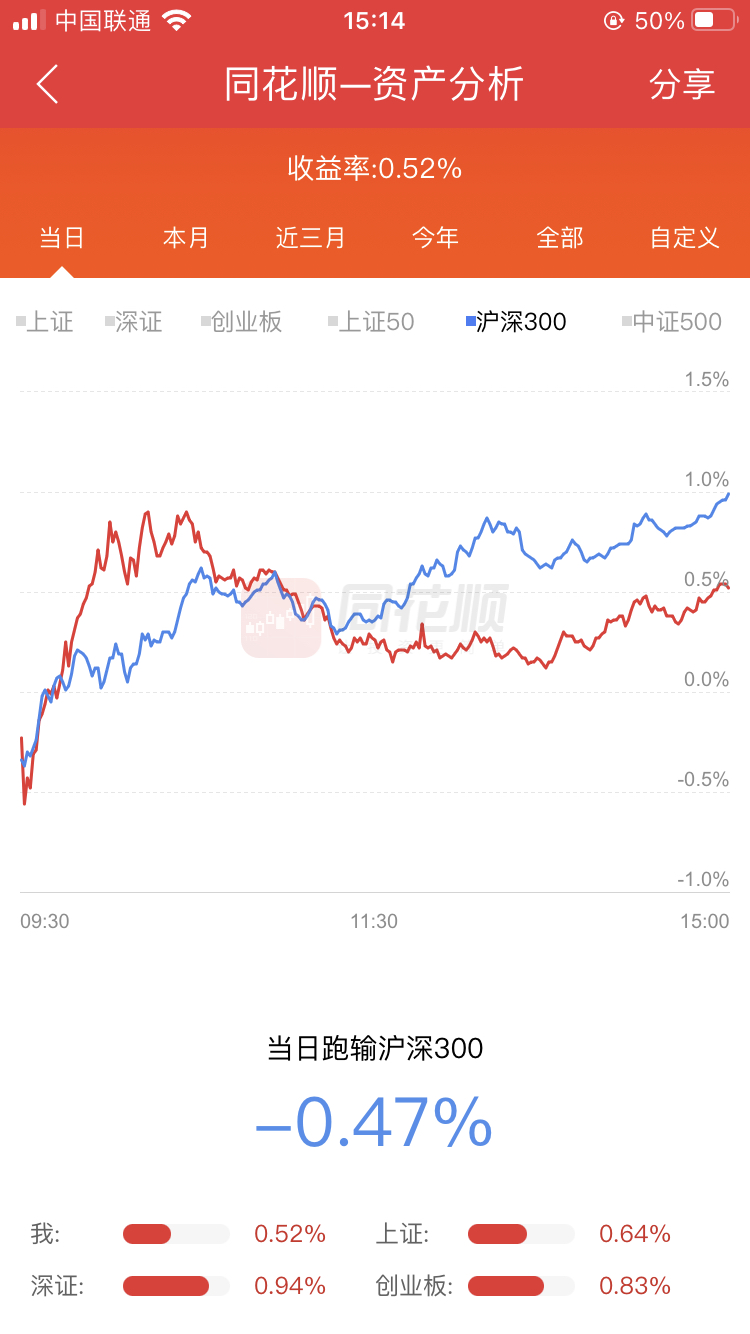
Task: Toggle 深证 index comparison line
Action: tap(134, 322)
